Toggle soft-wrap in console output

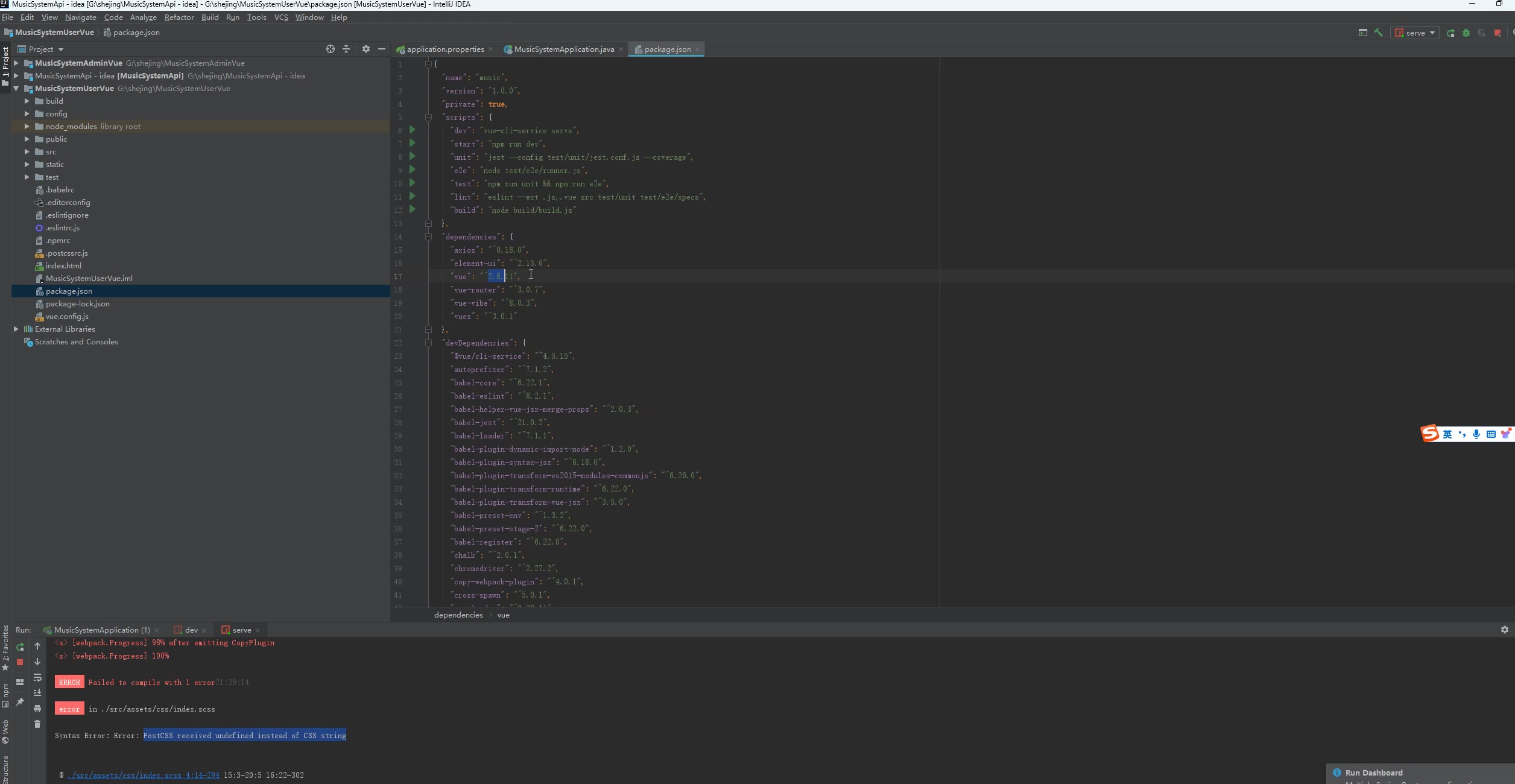[x=37, y=677]
